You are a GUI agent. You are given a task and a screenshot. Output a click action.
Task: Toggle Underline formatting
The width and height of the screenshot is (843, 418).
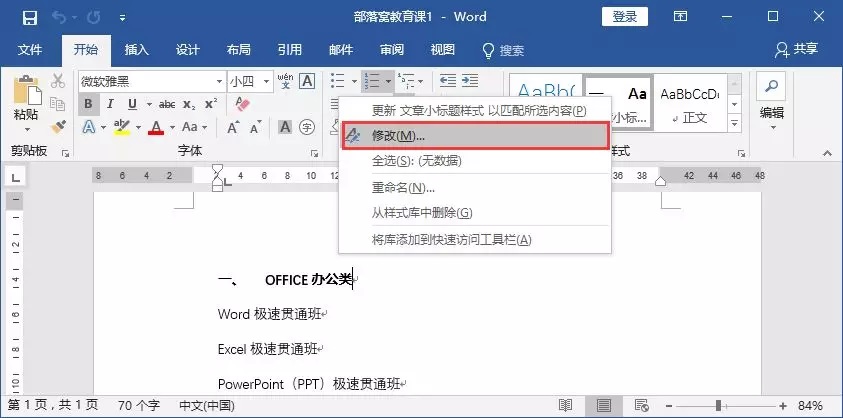(x=132, y=104)
